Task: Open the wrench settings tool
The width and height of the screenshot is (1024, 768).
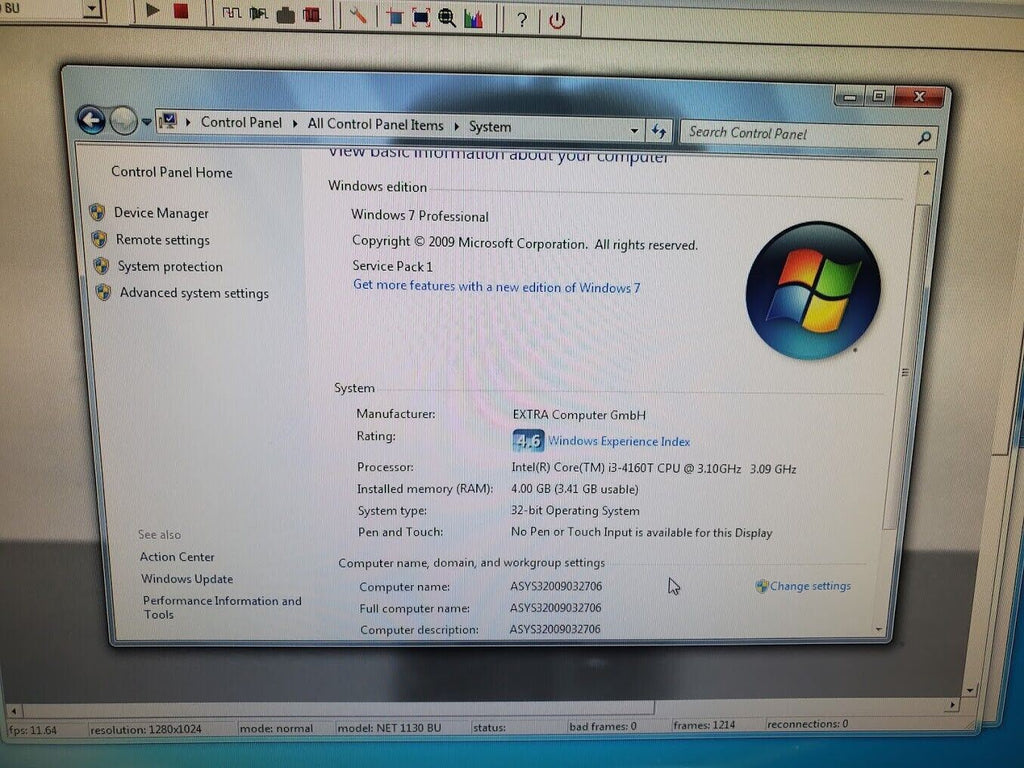Action: tap(357, 15)
